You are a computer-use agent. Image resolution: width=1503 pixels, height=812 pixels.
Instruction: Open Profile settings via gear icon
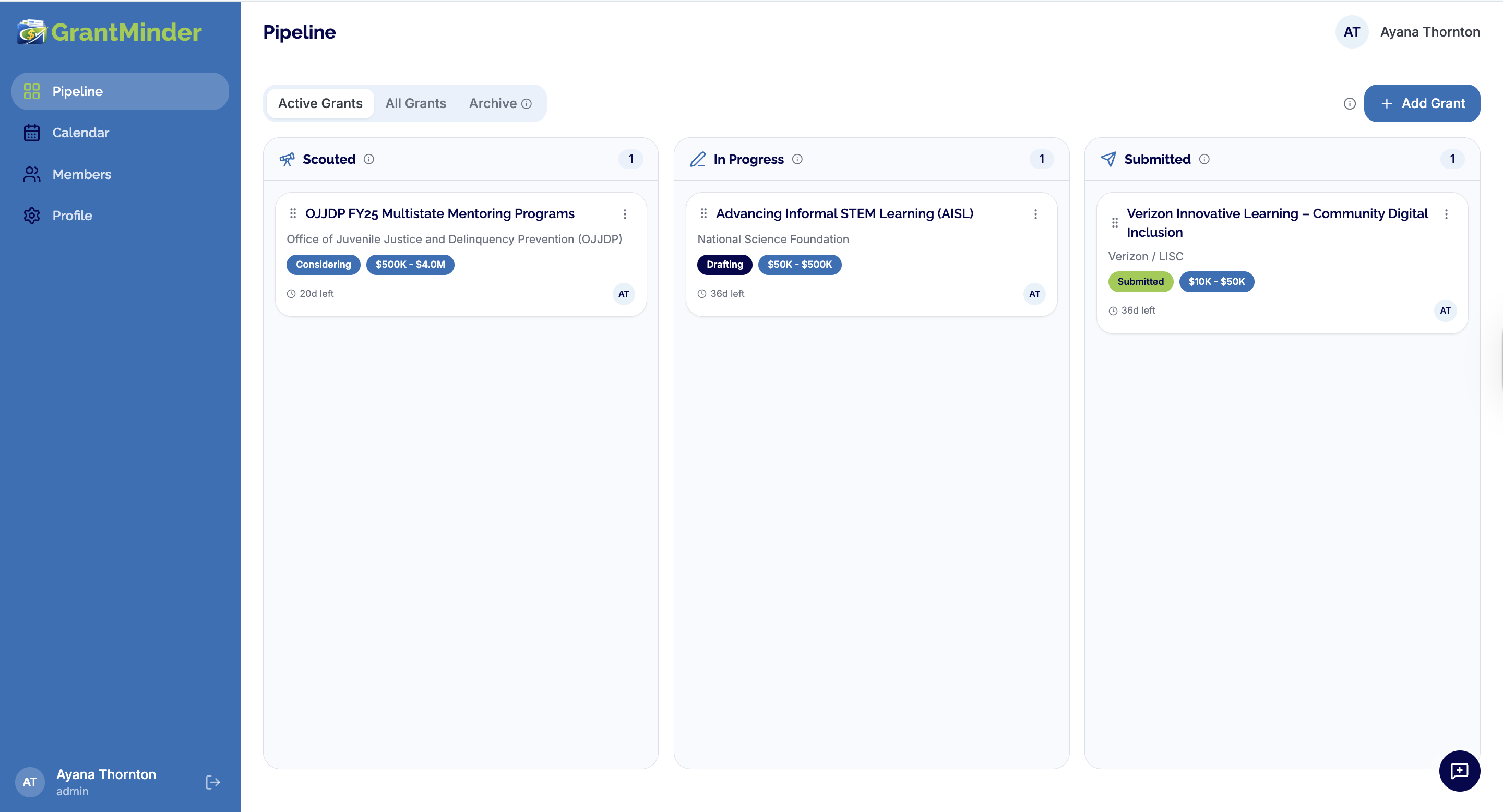coord(31,215)
